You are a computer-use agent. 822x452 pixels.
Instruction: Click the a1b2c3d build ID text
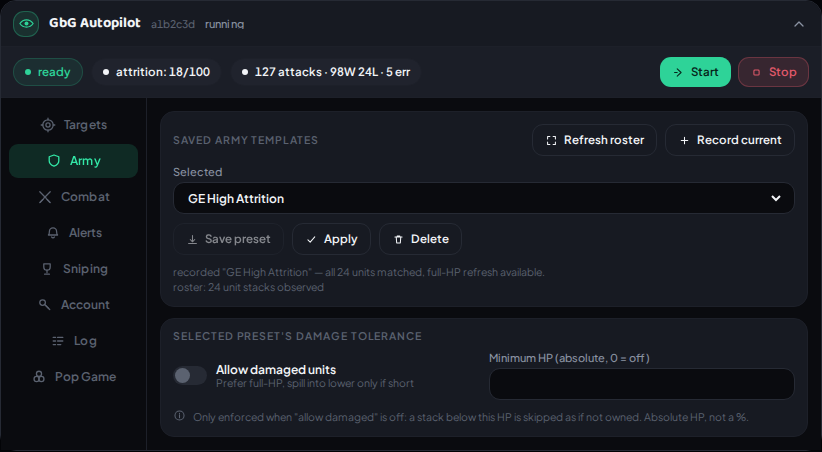(x=173, y=25)
